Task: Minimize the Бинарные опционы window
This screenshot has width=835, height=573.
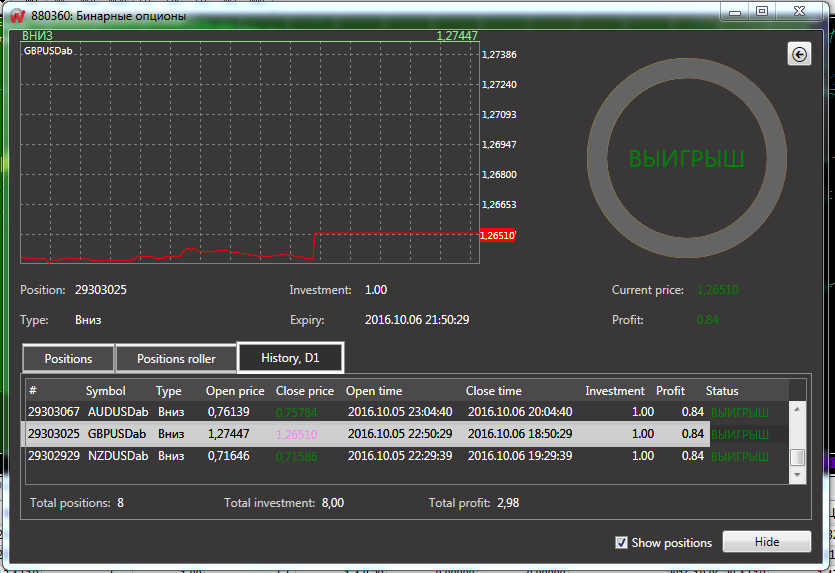Action: (x=735, y=10)
